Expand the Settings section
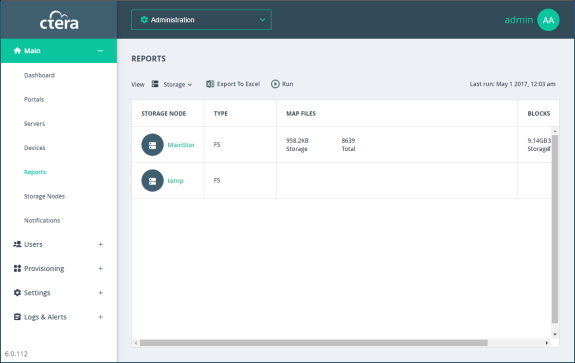Screen dimensions: 575x363 click(100, 293)
